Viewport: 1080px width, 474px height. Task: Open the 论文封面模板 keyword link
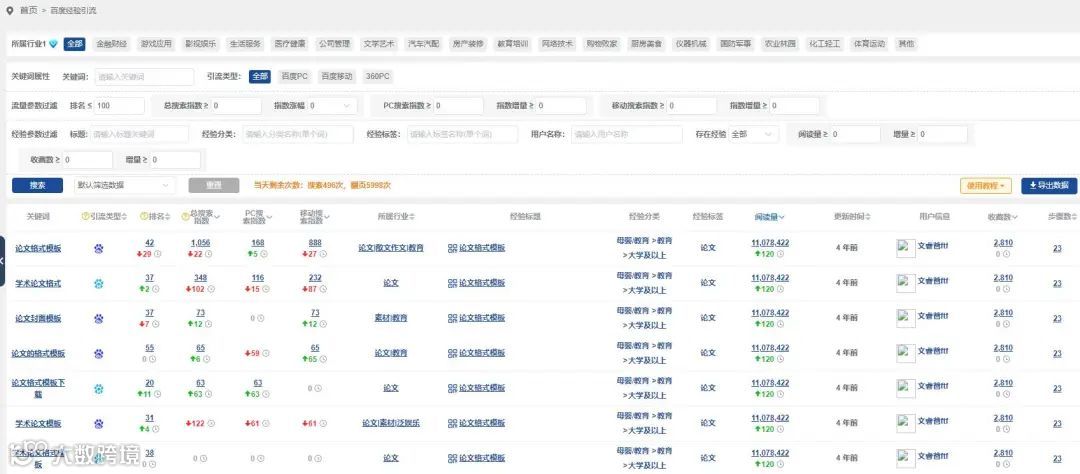[x=38, y=318]
